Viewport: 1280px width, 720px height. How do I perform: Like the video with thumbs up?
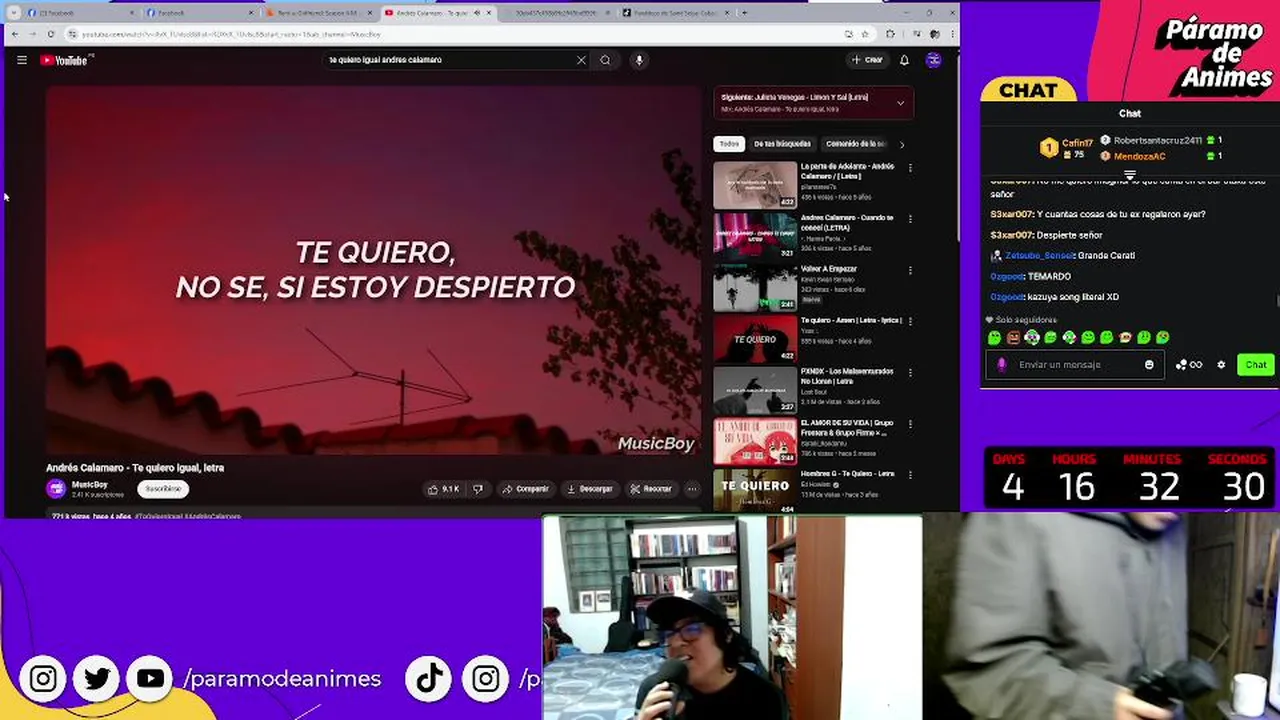pyautogui.click(x=443, y=489)
